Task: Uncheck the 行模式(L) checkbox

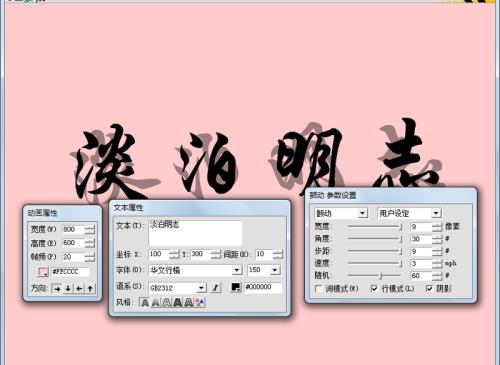Action: coord(375,289)
